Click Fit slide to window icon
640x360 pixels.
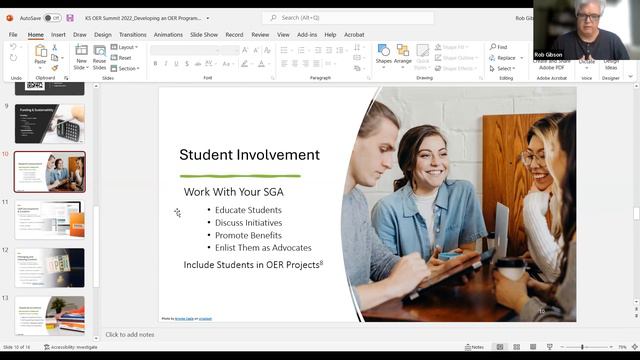(635, 347)
